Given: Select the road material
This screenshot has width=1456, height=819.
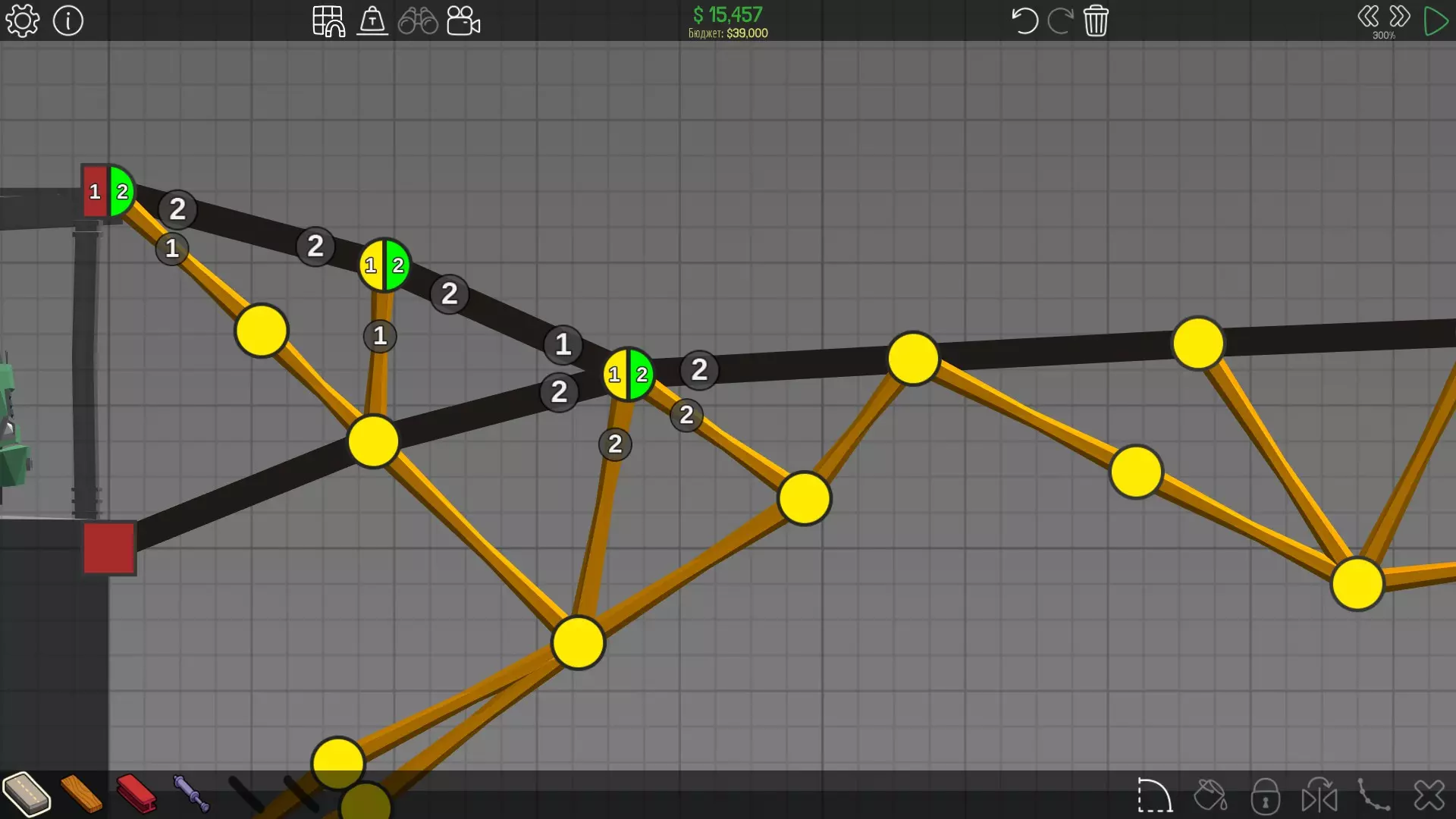Looking at the screenshot, I should tap(27, 794).
